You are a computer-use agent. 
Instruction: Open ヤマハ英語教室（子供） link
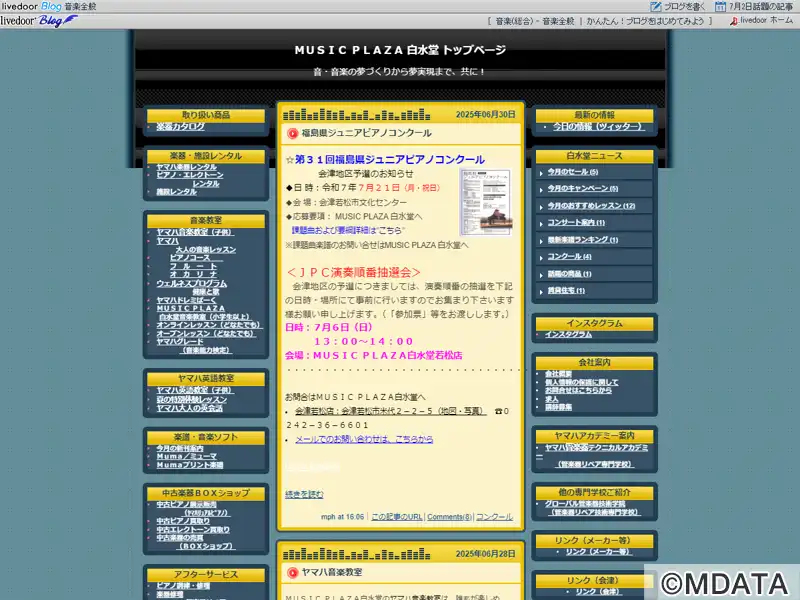(195, 390)
